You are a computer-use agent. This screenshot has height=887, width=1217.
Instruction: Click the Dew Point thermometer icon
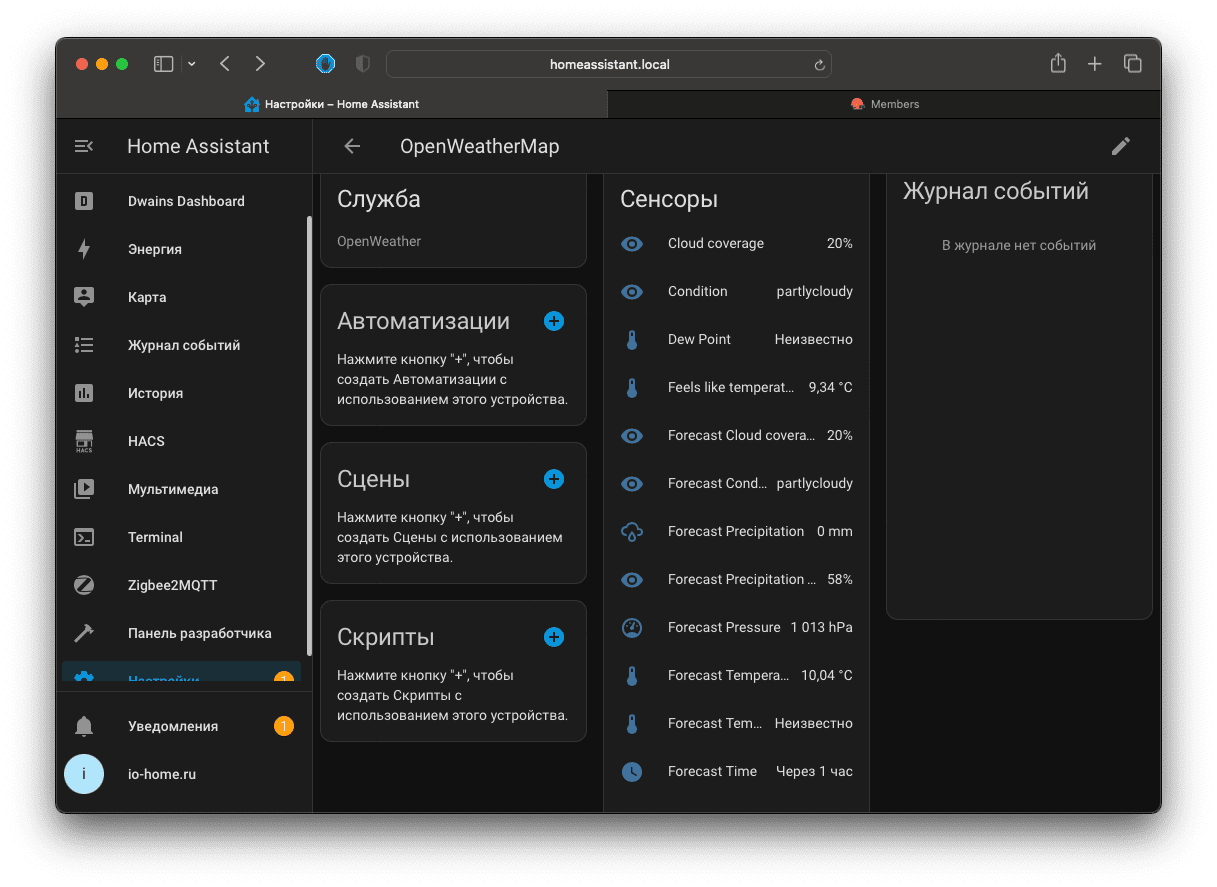click(632, 339)
